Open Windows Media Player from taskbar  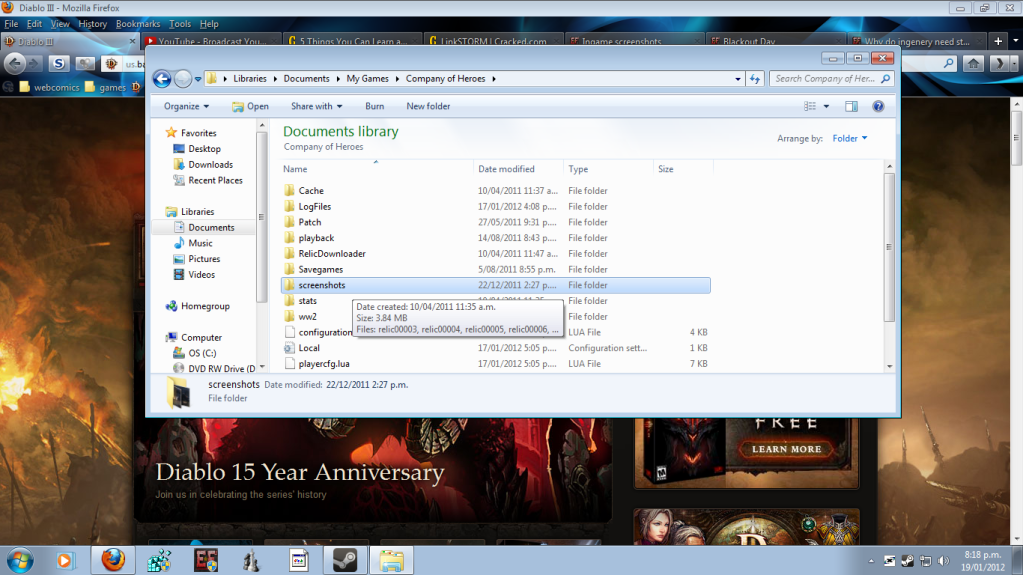tap(64, 561)
